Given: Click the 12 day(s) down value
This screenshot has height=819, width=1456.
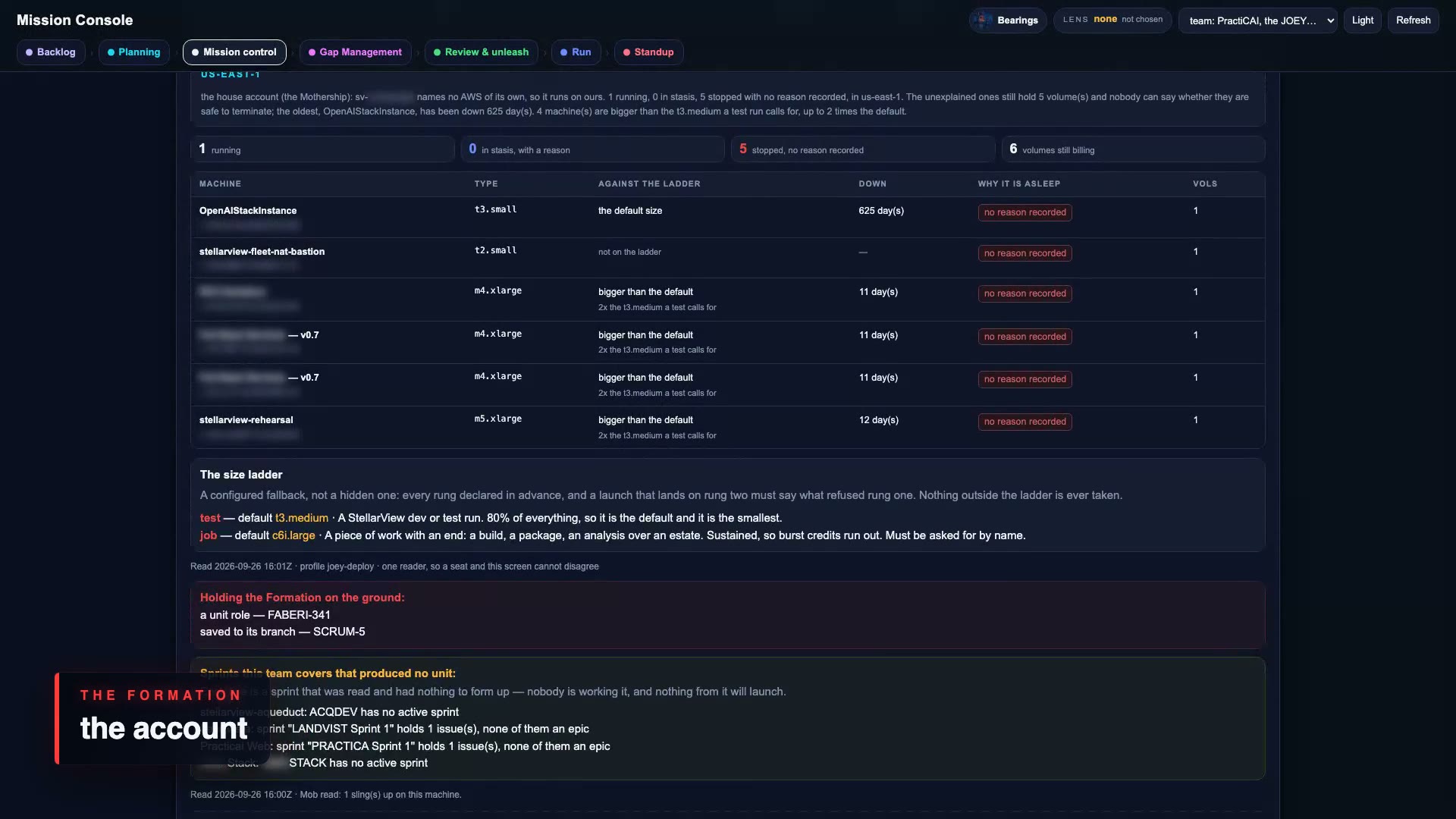Looking at the screenshot, I should (x=879, y=420).
